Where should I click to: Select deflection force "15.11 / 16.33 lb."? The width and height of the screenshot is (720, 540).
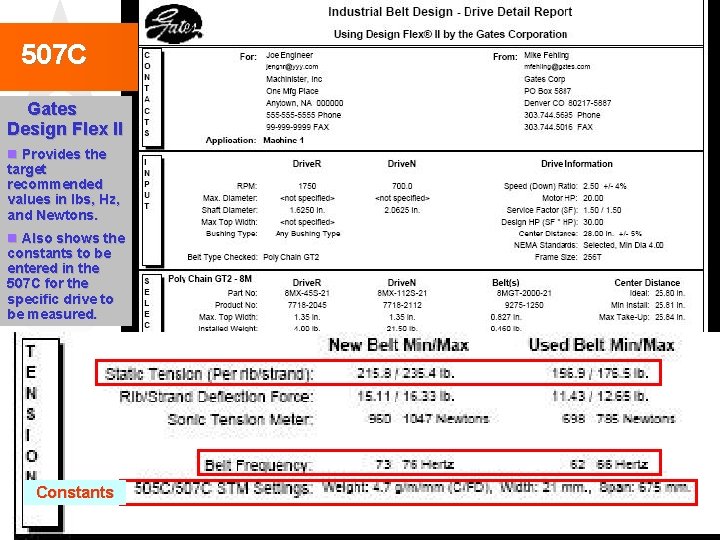[406, 396]
